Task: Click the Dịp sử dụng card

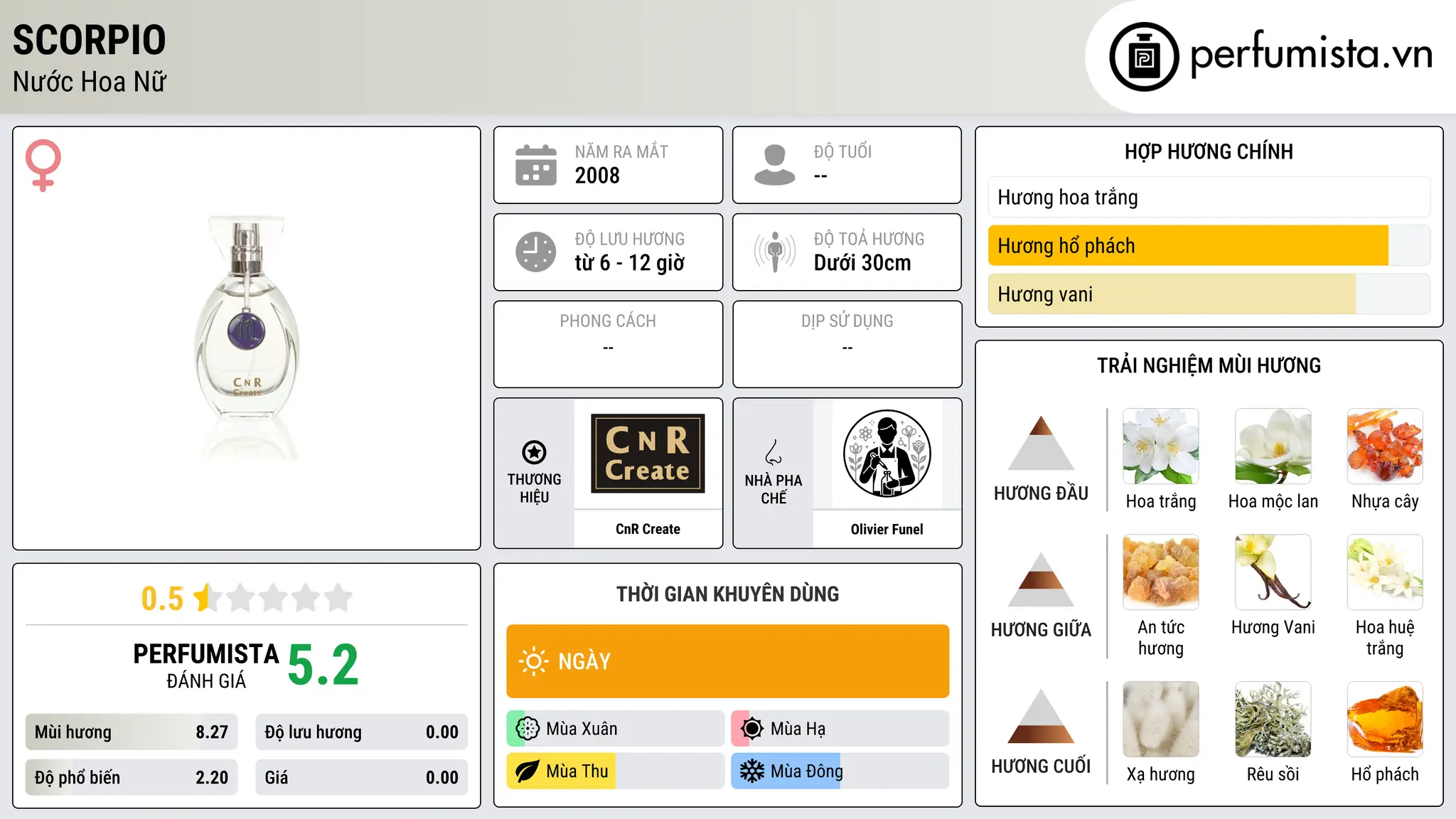Action: (847, 344)
